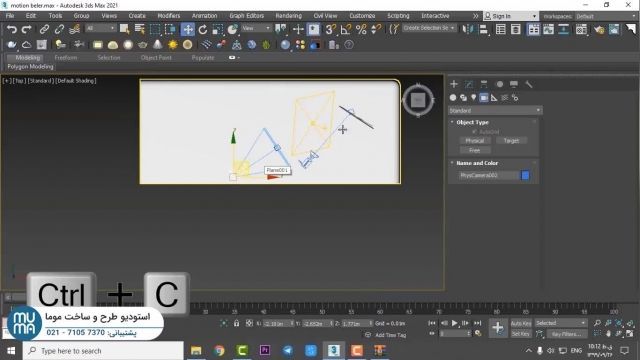Click the Redo arrow icon
The width and height of the screenshot is (640, 360).
27,29
